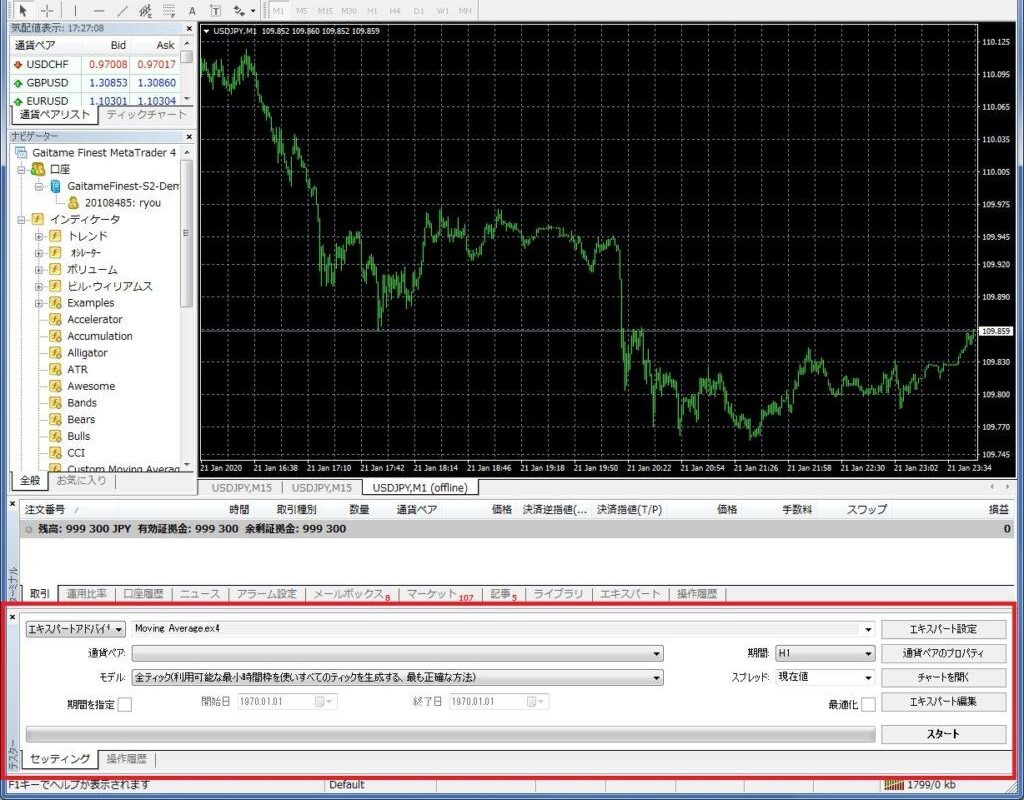The image size is (1024, 800).
Task: Open the 期間 H1 dropdown
Action: (x=825, y=653)
